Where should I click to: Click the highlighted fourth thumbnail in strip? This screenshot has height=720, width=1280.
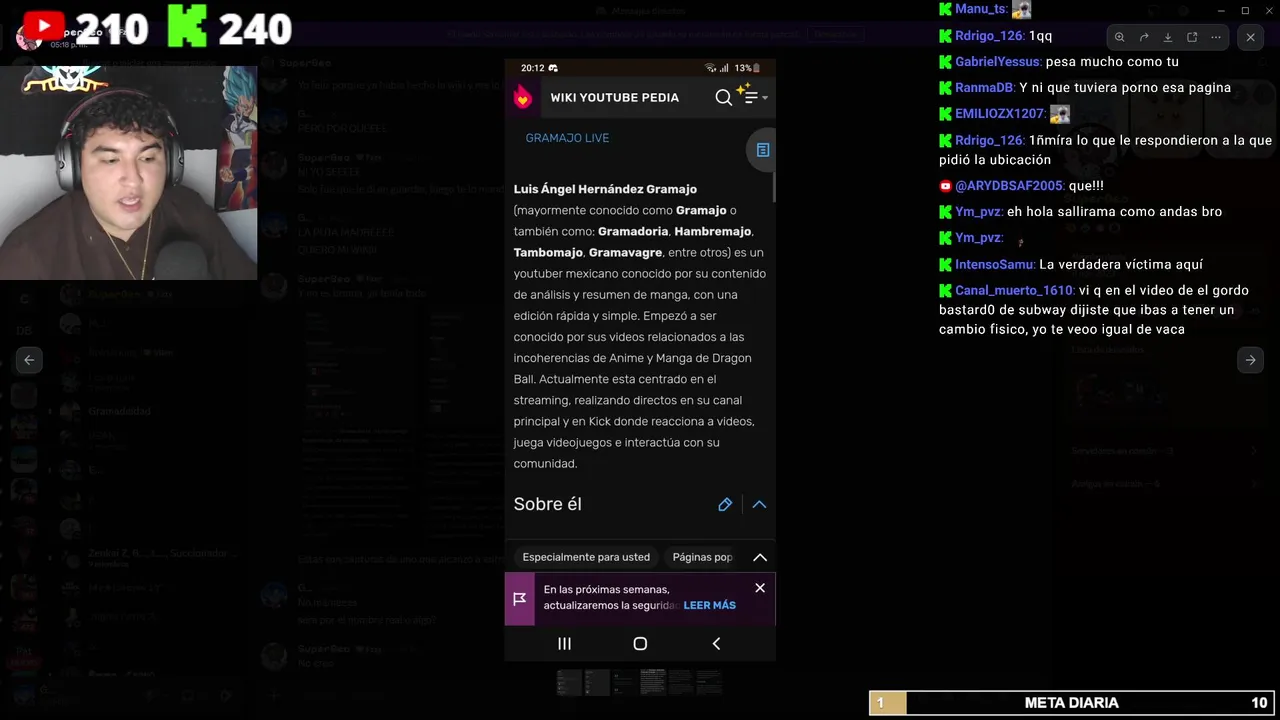(653, 682)
